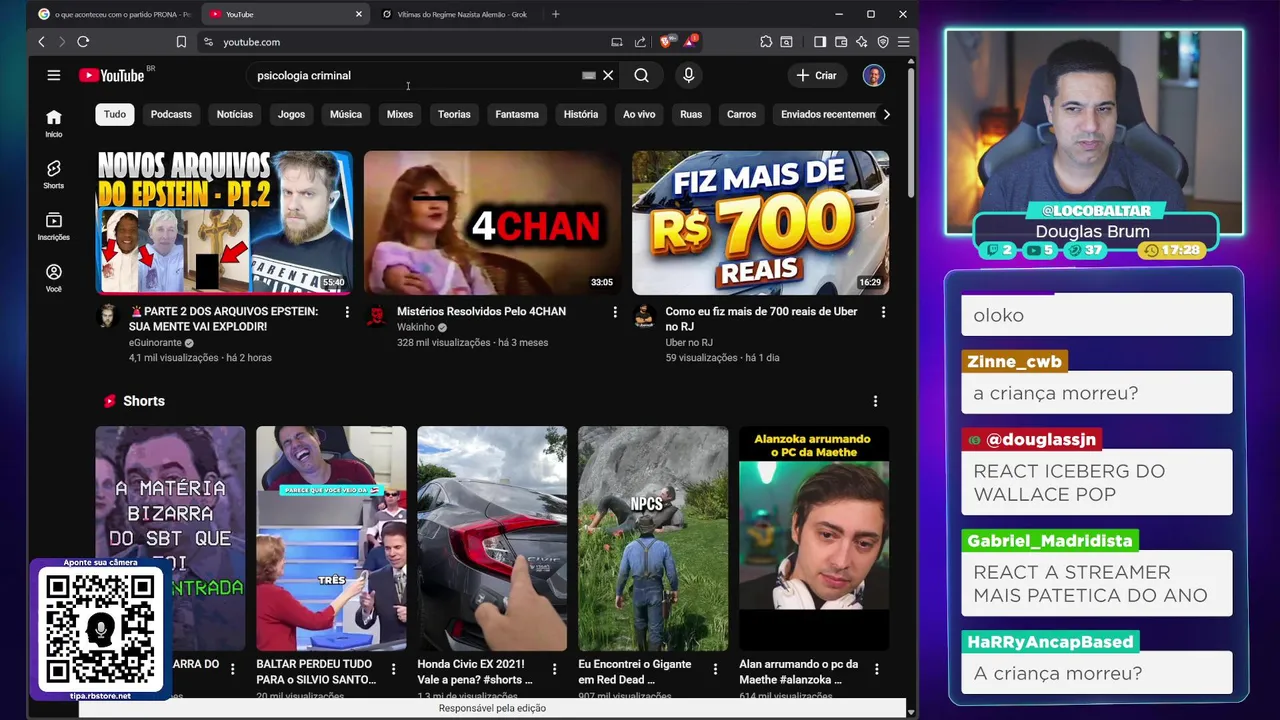Select the Fantasma filter chip
The width and height of the screenshot is (1280, 720).
point(517,114)
